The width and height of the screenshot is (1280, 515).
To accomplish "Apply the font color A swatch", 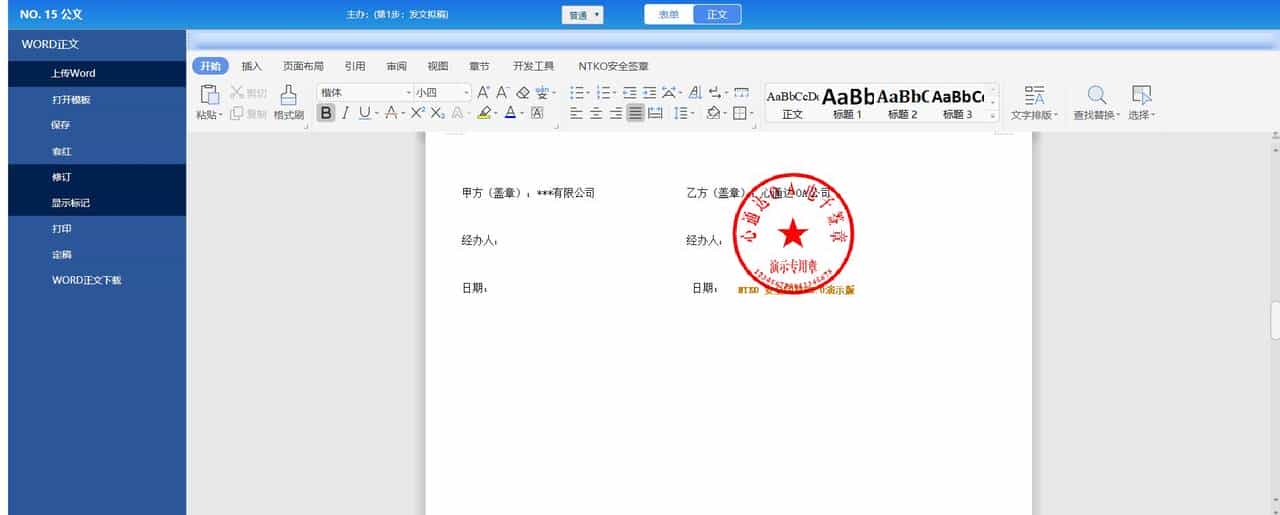I will pyautogui.click(x=510, y=113).
